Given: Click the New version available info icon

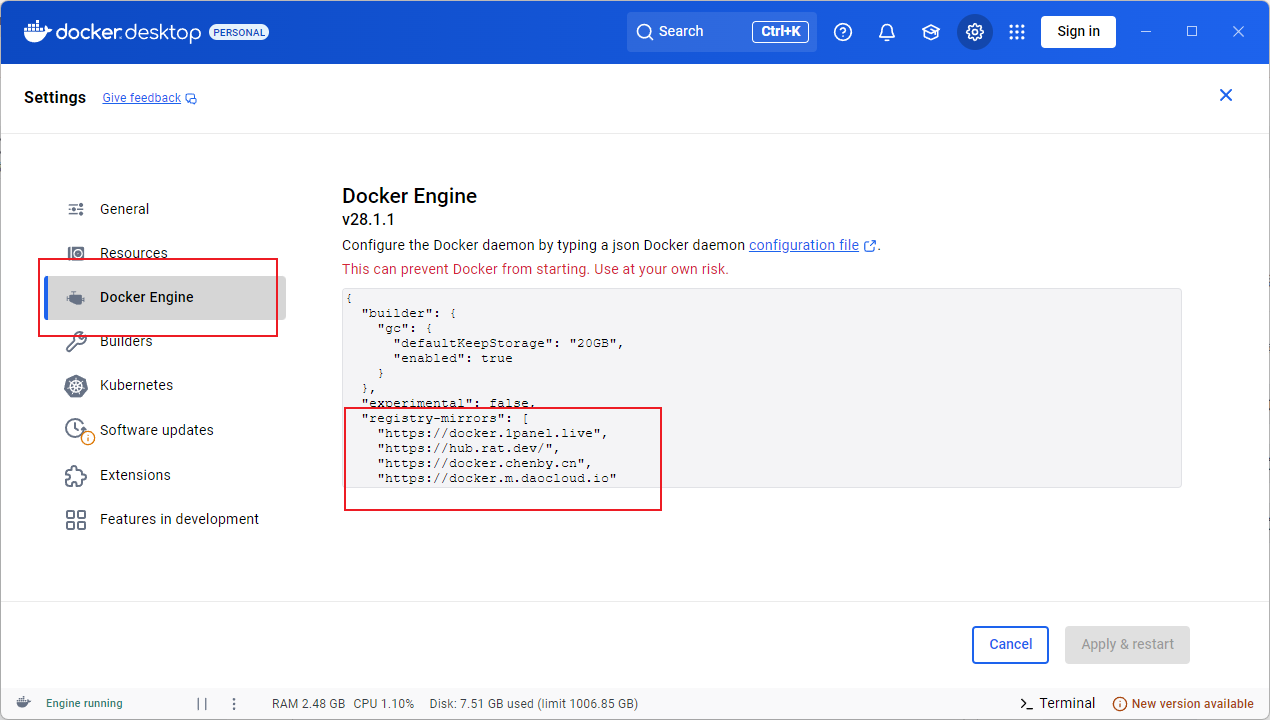Looking at the screenshot, I should point(1120,704).
